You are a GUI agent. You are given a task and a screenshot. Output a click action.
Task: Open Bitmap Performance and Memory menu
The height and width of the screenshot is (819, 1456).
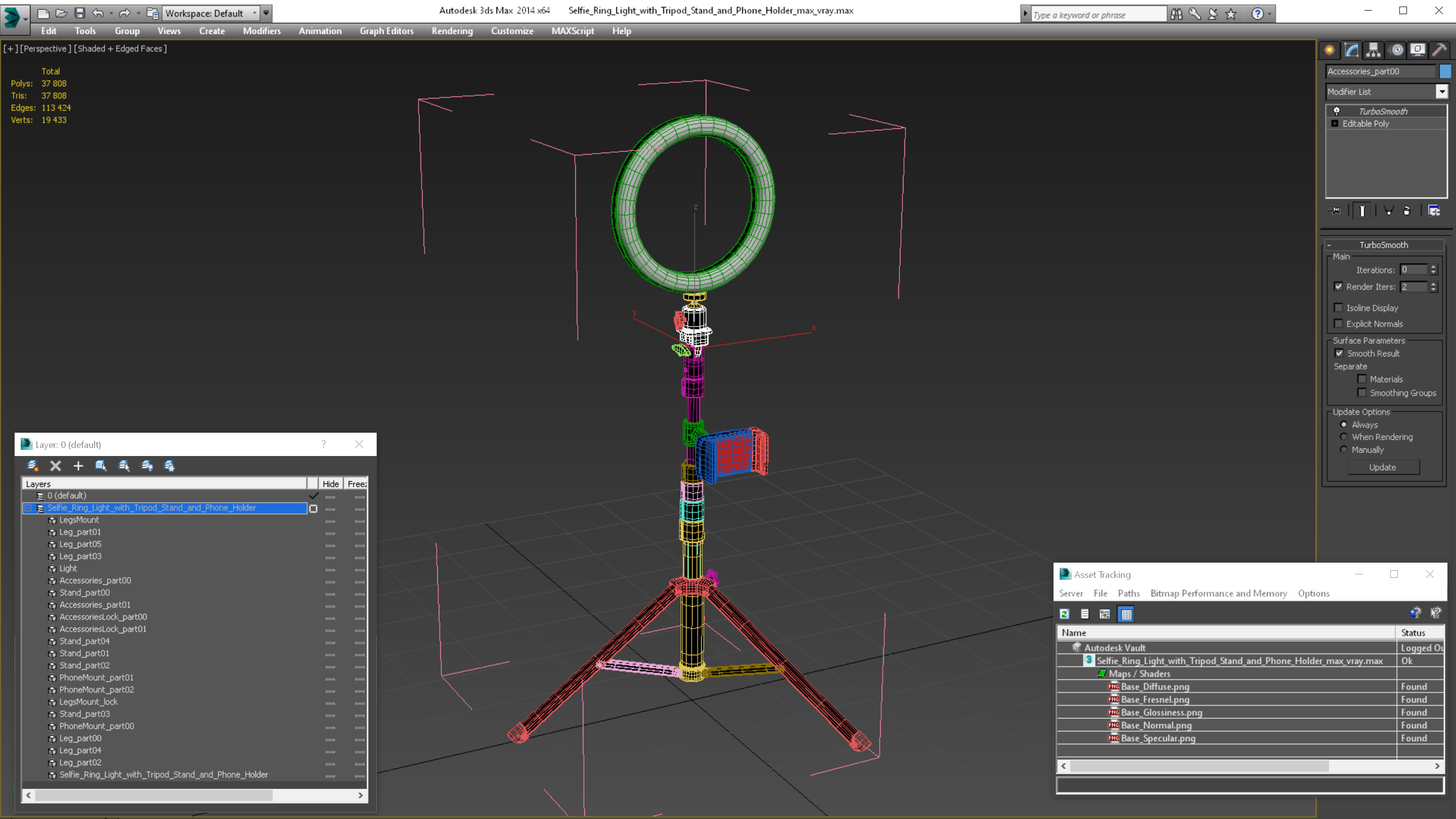tap(1218, 593)
